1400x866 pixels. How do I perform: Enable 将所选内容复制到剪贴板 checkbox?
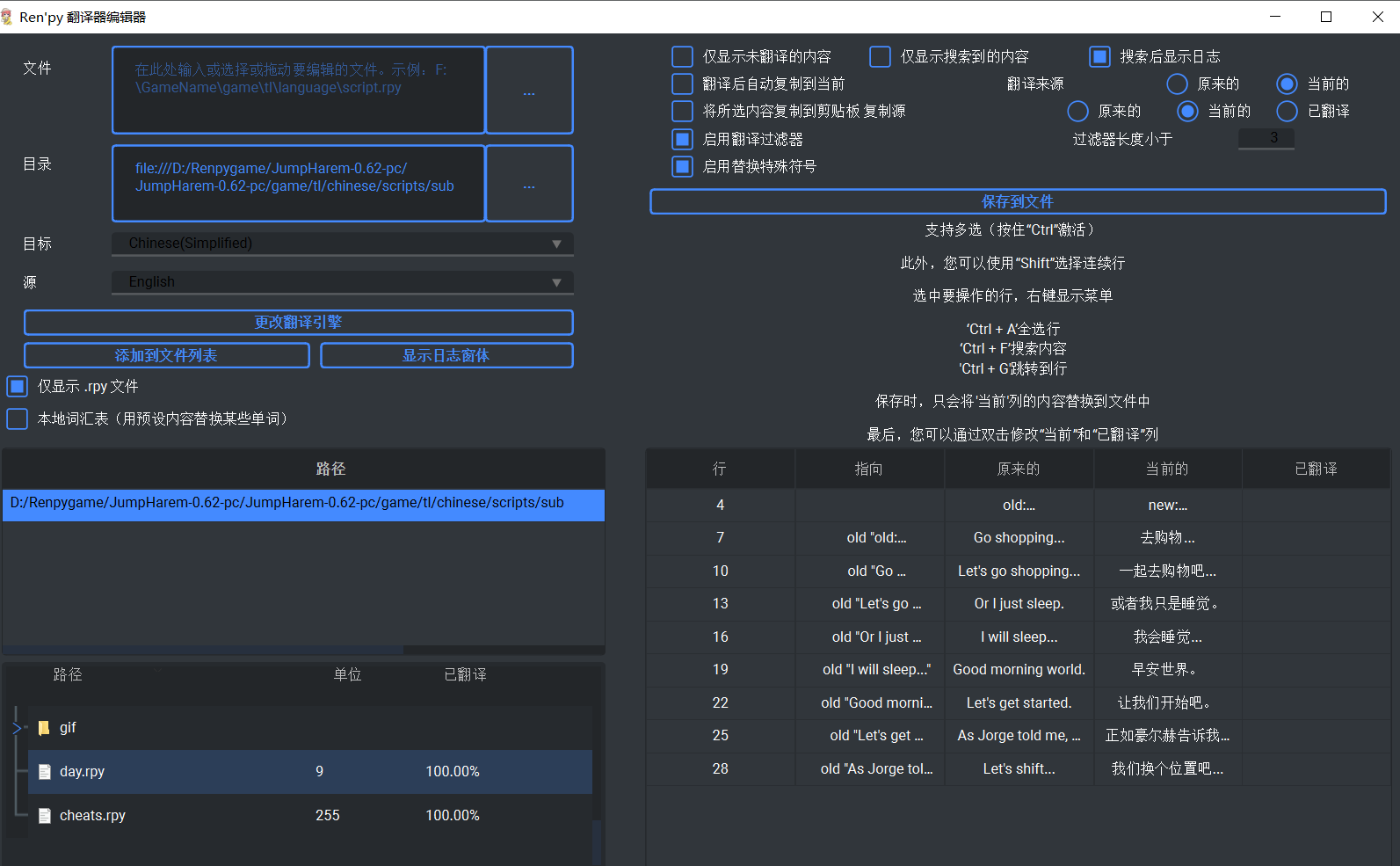point(682,111)
